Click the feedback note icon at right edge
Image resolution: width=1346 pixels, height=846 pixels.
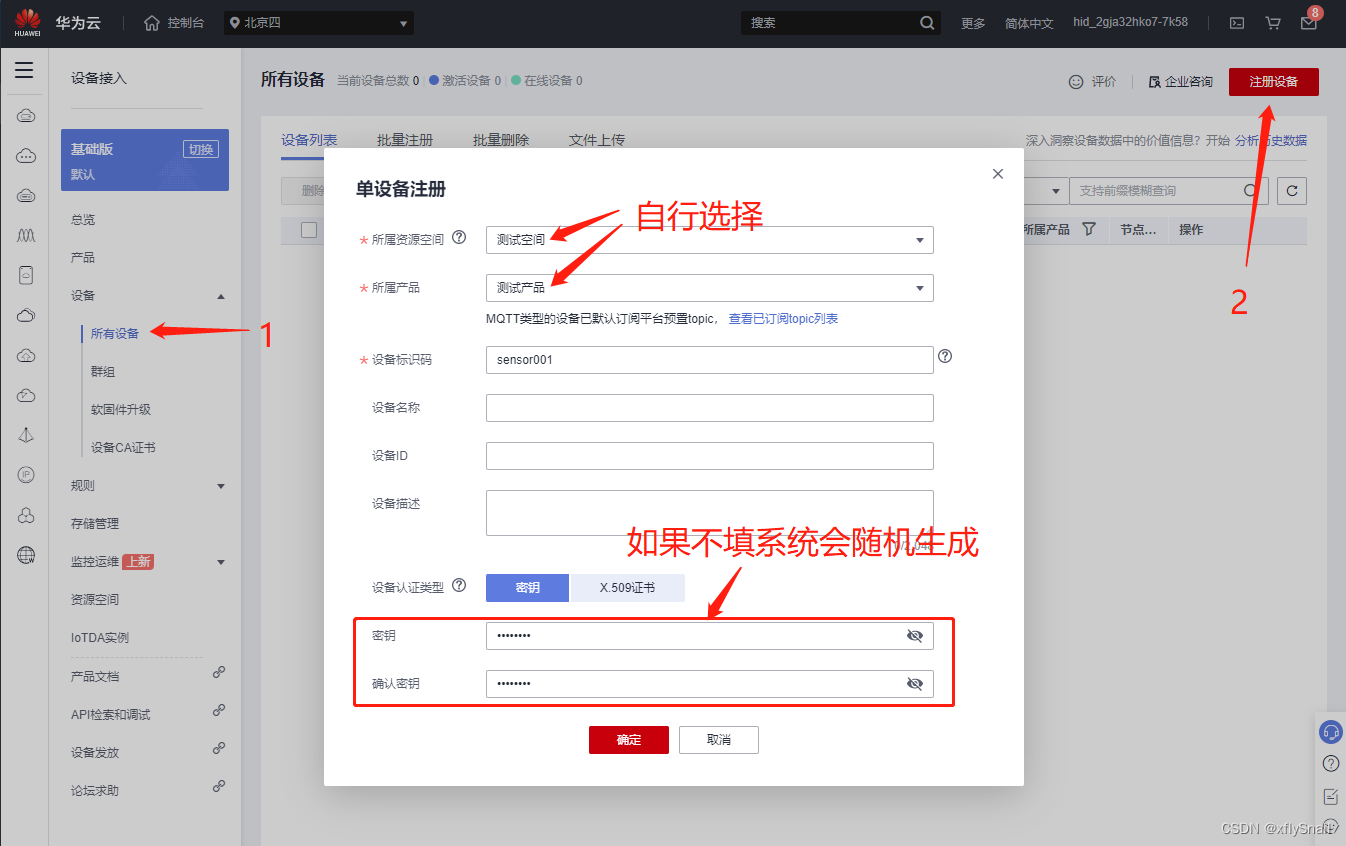tap(1331, 796)
